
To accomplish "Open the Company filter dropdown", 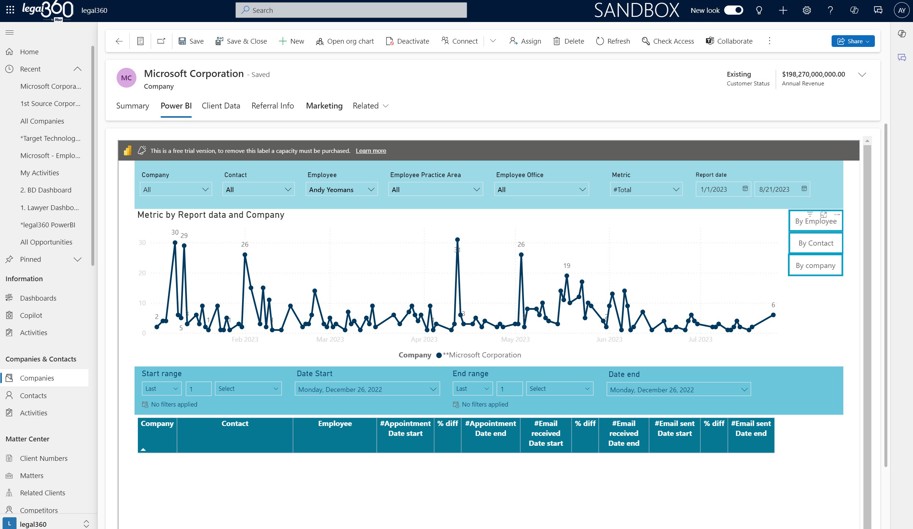I will point(175,190).
